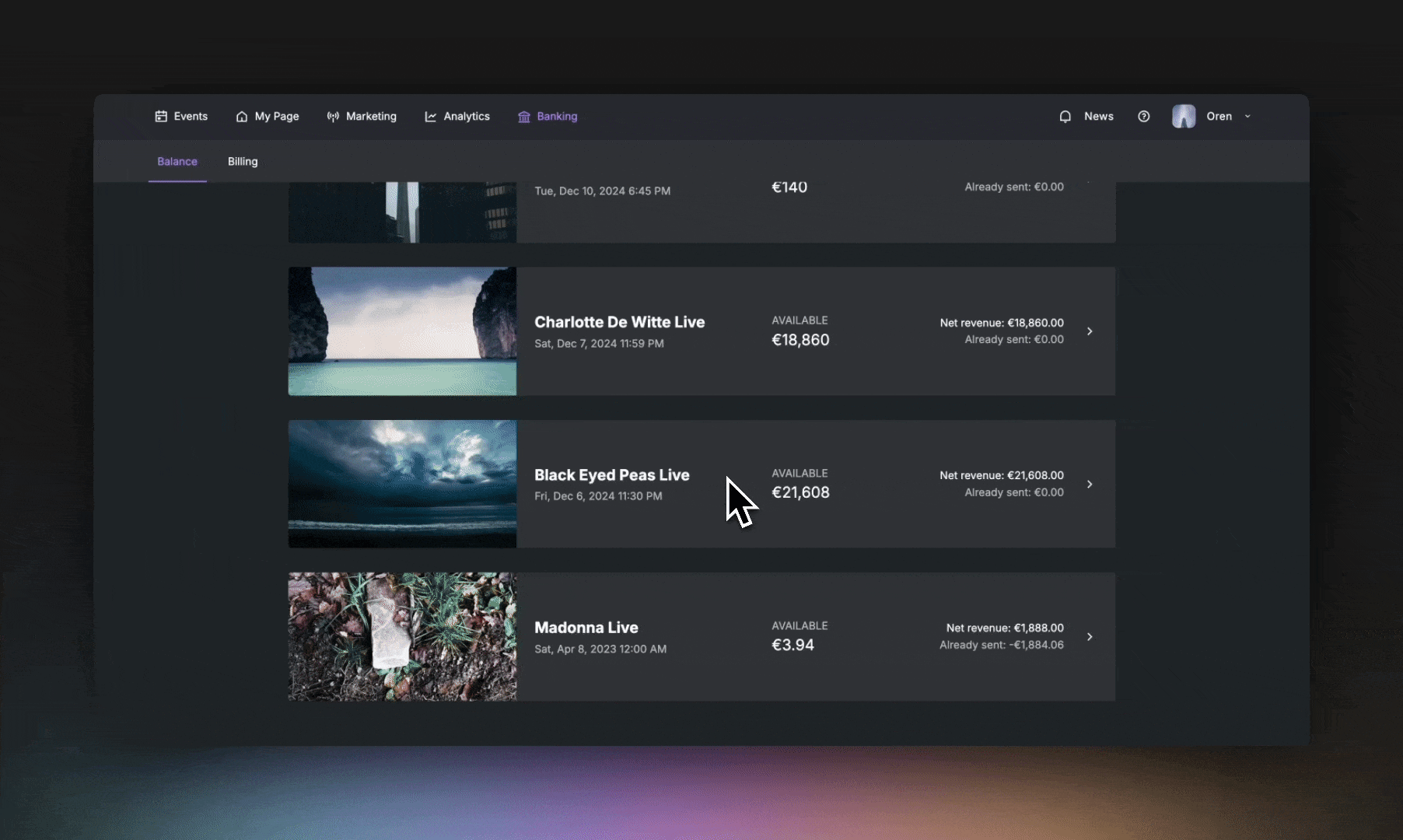1403x840 pixels.
Task: Click the Oren profile avatar
Action: pos(1184,117)
